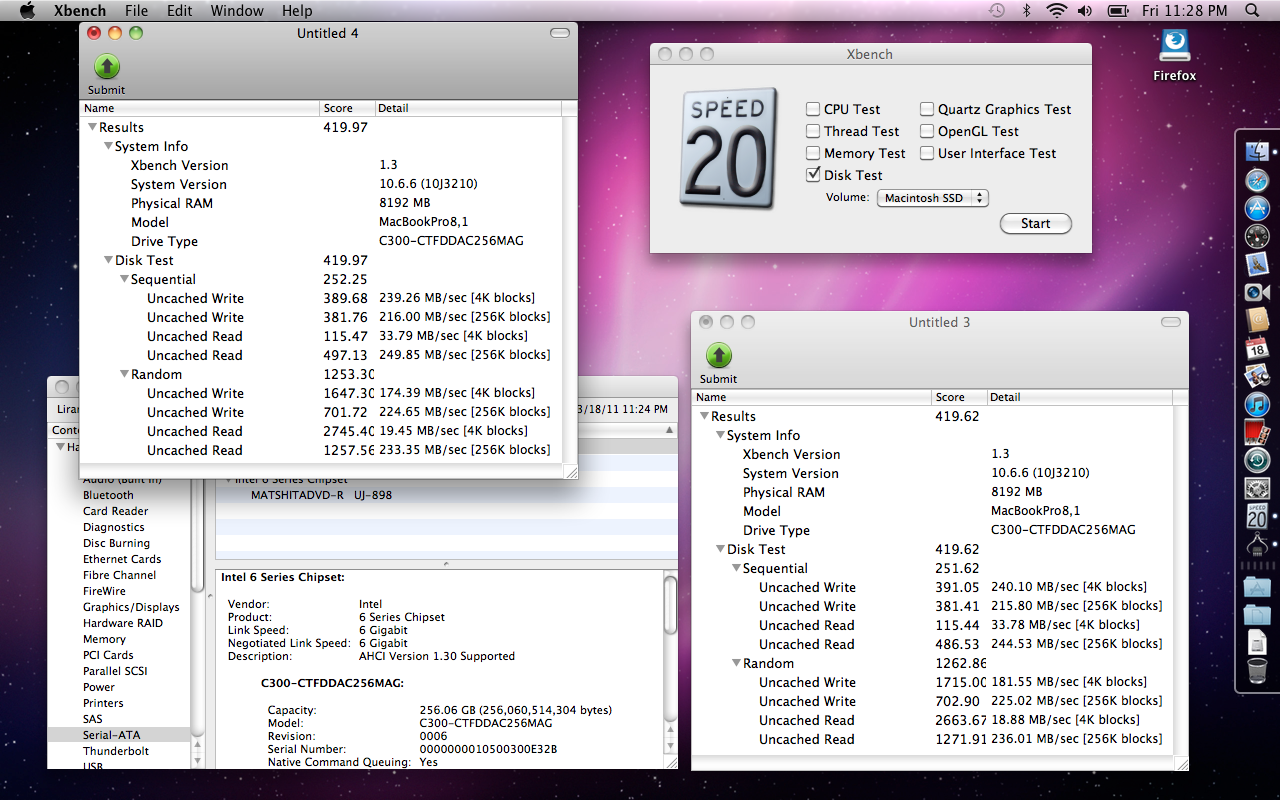Open Spotlight search in the menu bar

click(x=1251, y=10)
